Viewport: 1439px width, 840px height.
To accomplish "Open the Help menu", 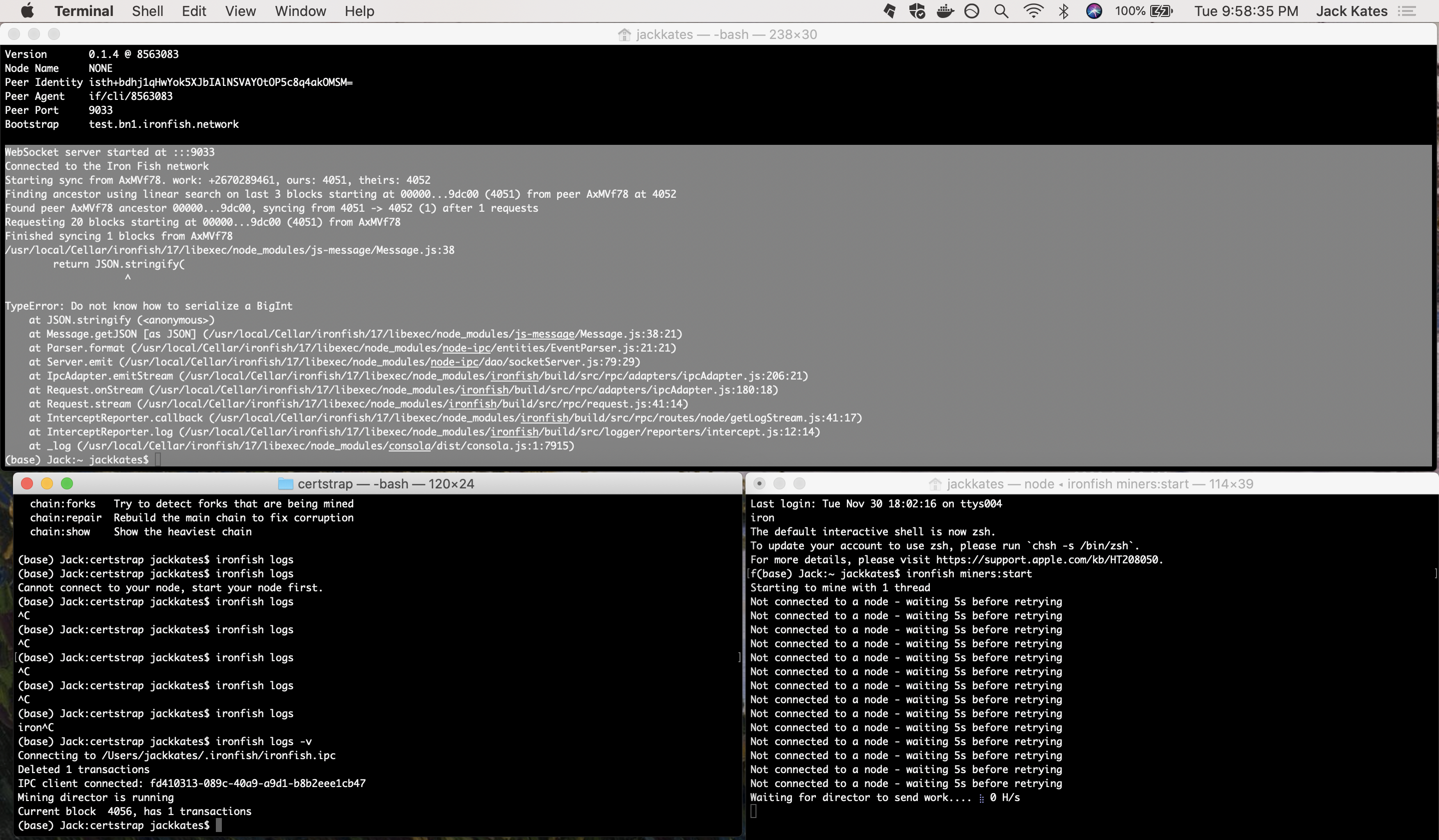I will click(359, 11).
